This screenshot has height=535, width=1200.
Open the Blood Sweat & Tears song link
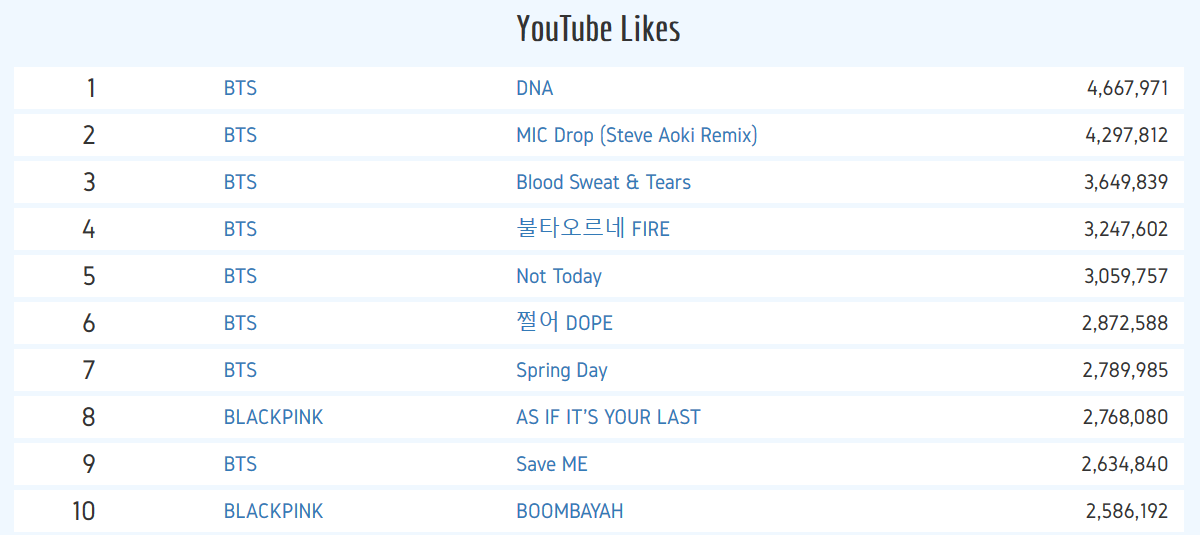[603, 182]
